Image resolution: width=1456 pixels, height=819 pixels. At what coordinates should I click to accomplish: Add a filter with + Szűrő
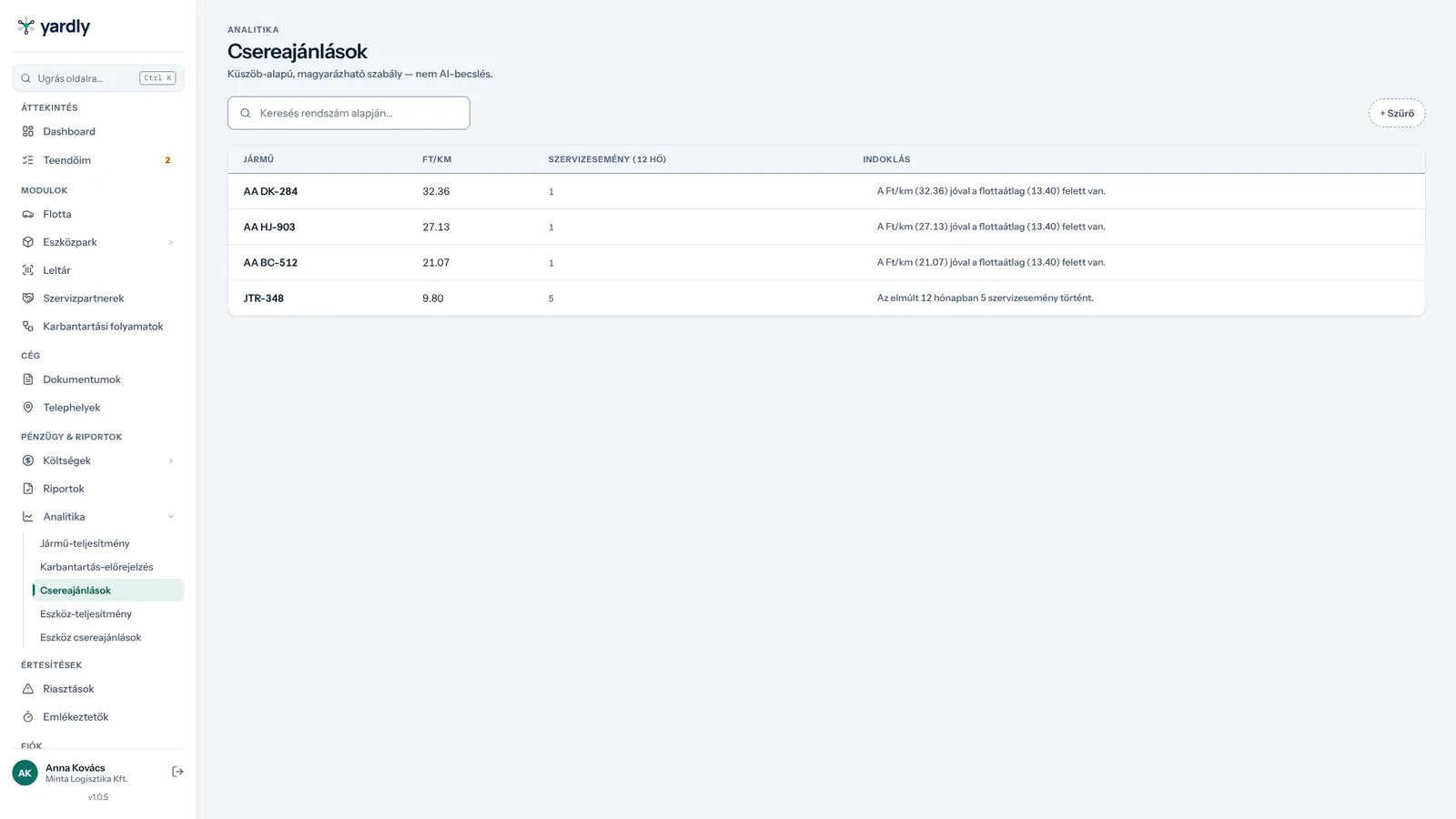(x=1397, y=113)
